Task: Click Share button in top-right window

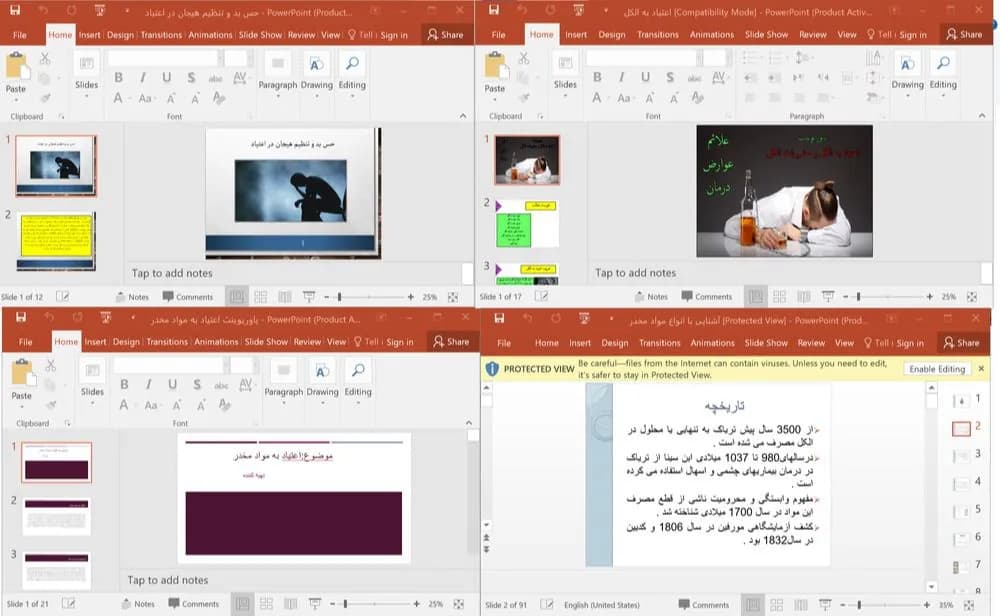Action: pos(964,34)
